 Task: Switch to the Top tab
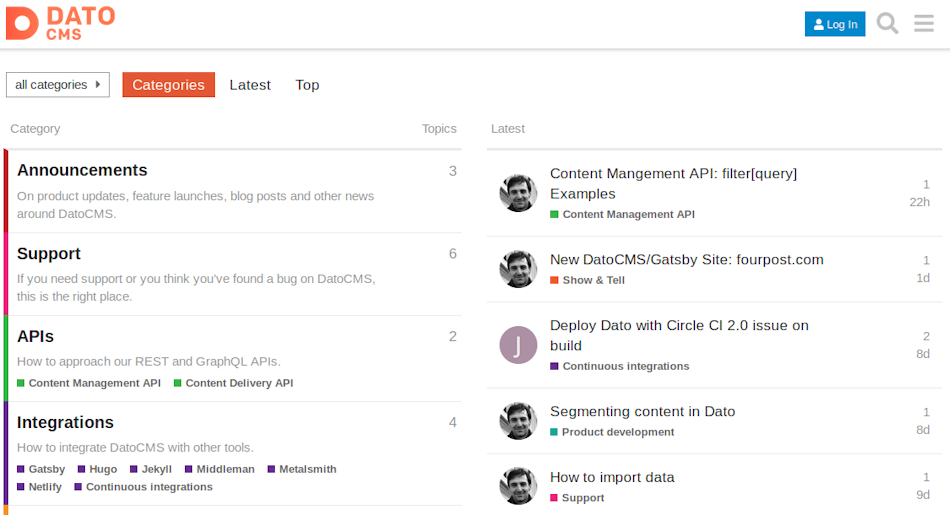(x=307, y=85)
